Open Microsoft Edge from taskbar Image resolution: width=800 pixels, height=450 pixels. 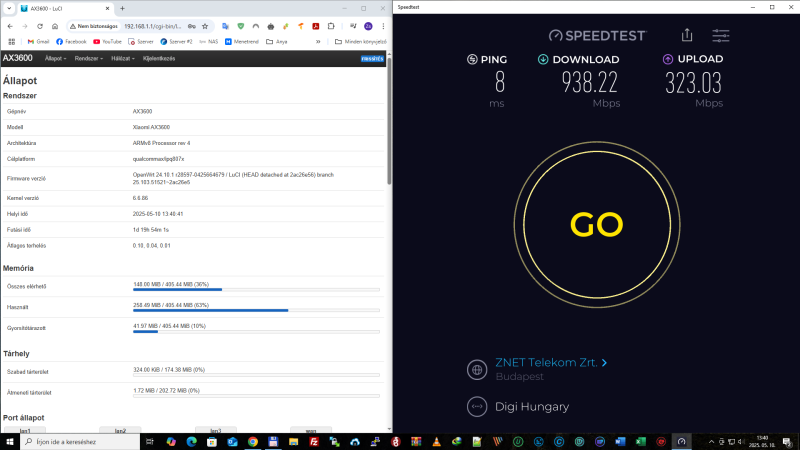pyautogui.click(x=191, y=442)
